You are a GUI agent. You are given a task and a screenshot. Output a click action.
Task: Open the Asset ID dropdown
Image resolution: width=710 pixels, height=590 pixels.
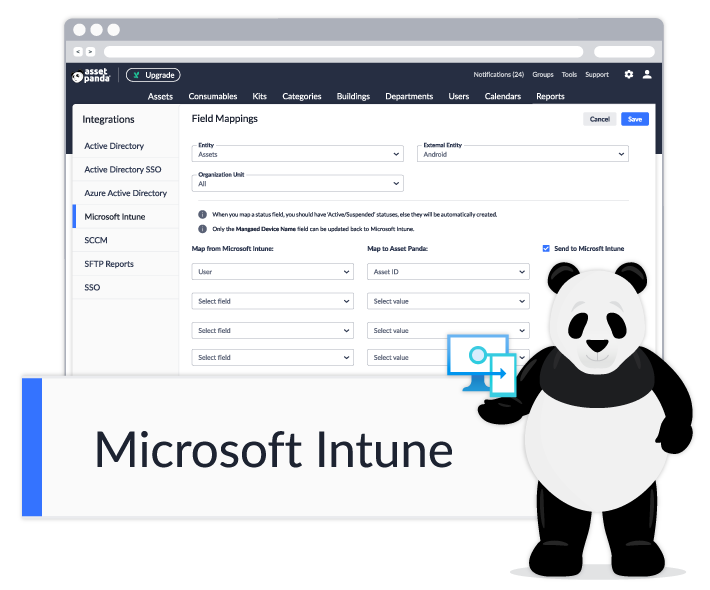click(x=448, y=272)
